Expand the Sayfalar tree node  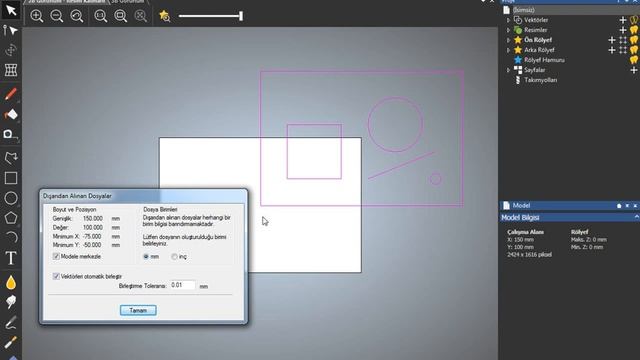pos(509,70)
